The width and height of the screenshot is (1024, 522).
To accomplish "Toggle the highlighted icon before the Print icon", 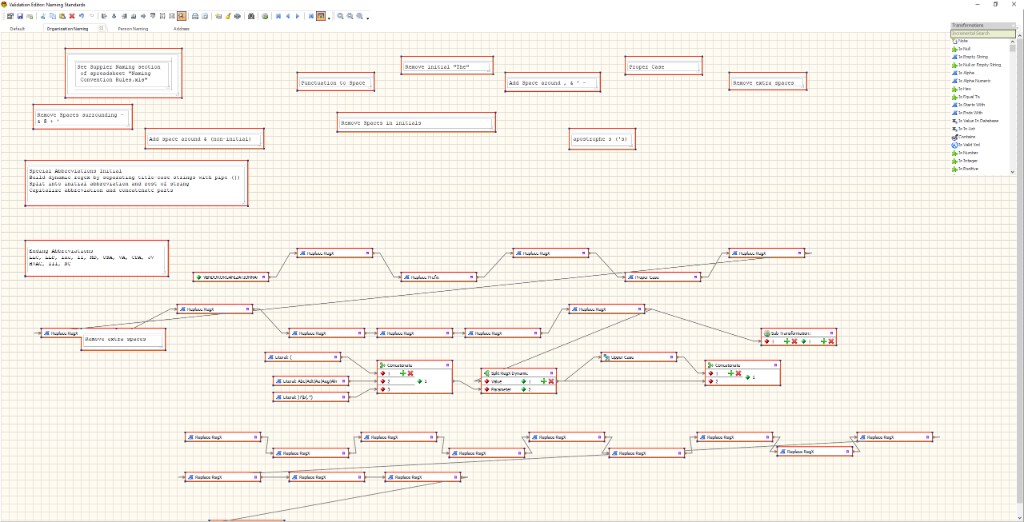I will click(181, 16).
